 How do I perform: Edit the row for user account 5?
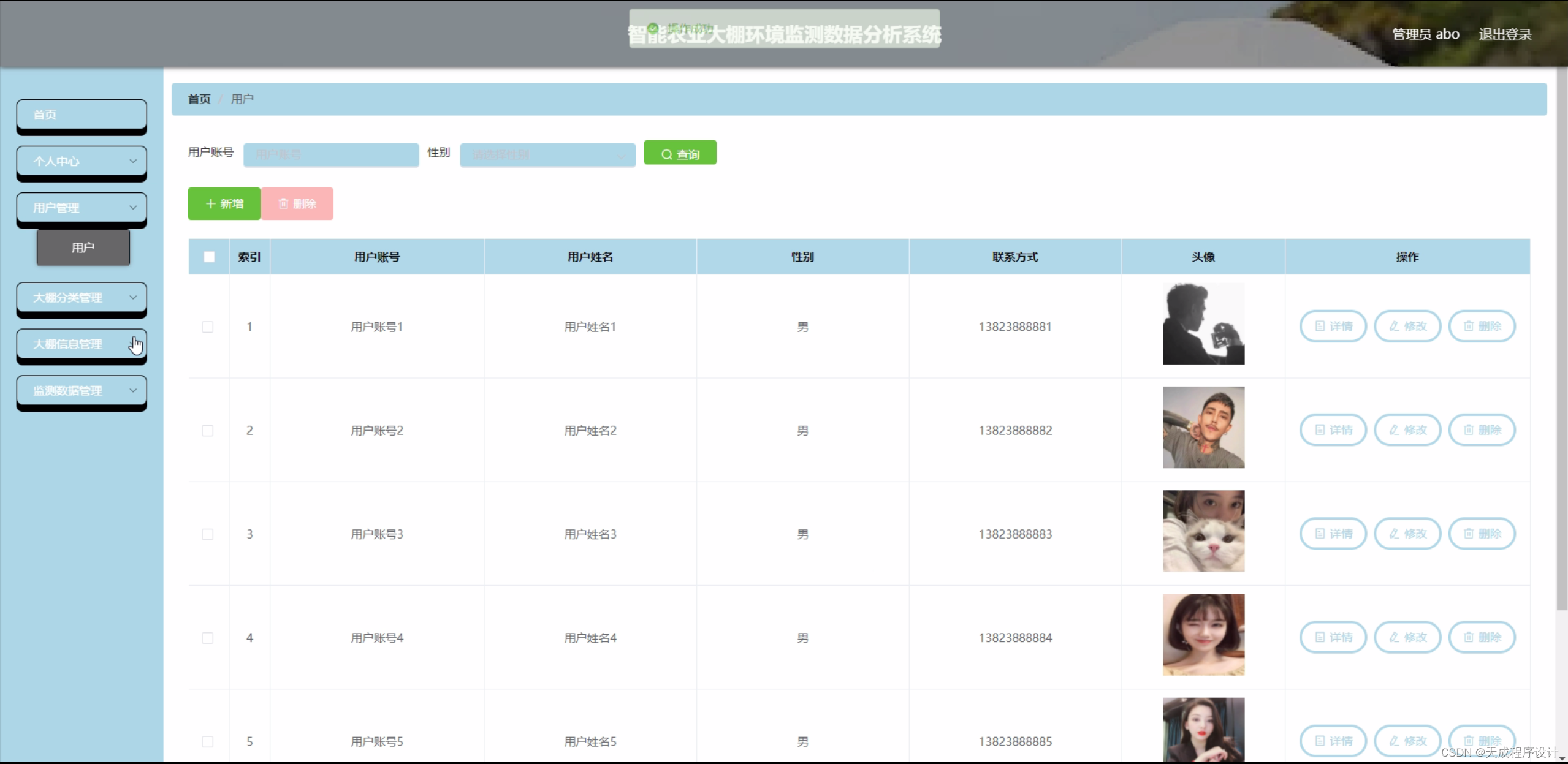pos(1407,741)
